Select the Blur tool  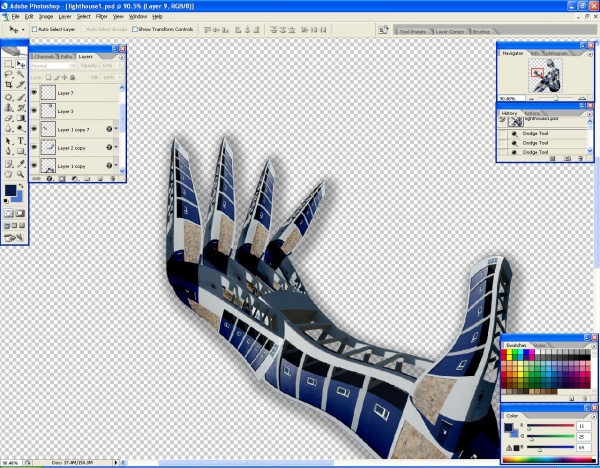point(8,129)
